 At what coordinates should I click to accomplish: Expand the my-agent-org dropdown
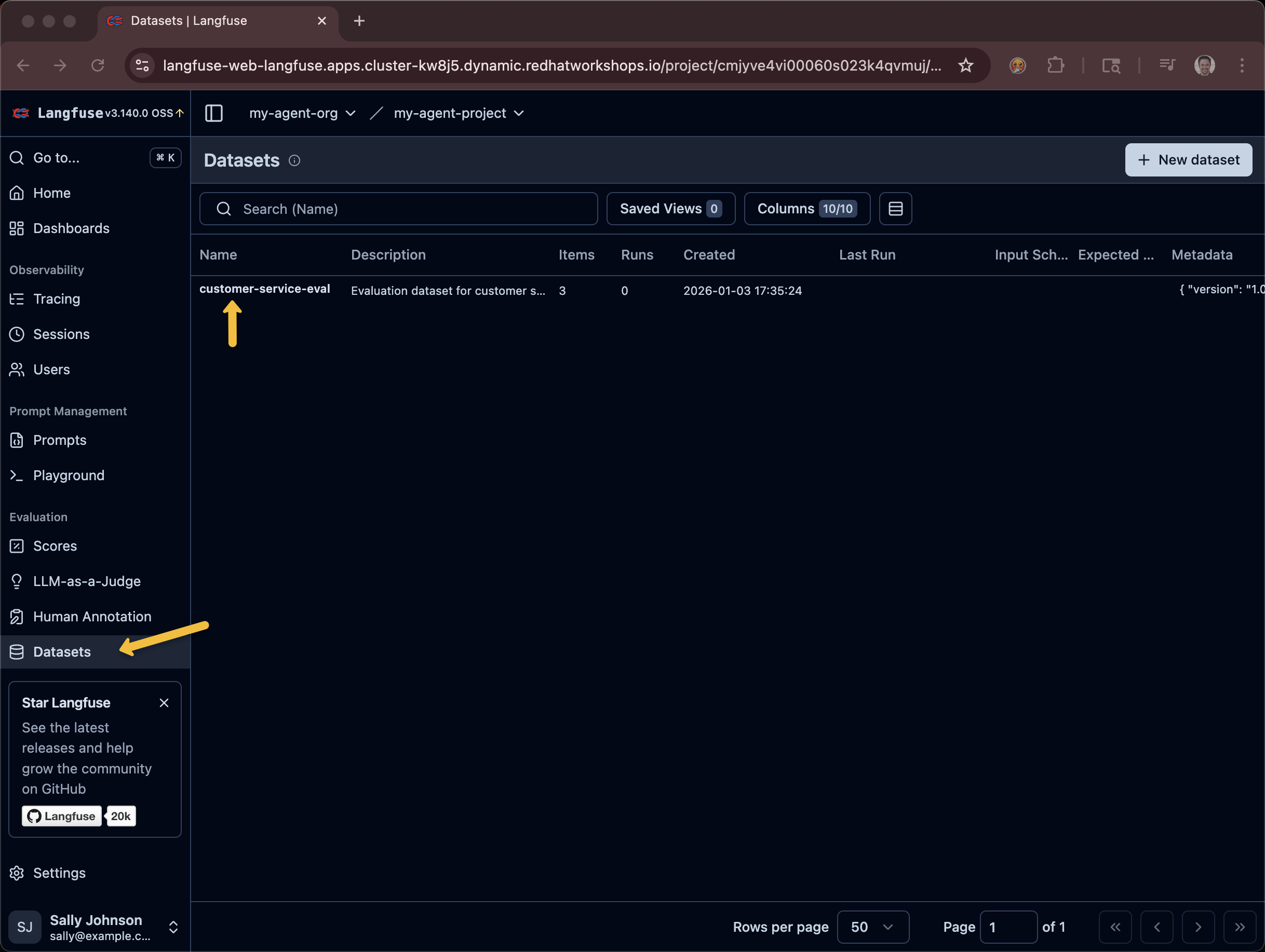pos(302,113)
